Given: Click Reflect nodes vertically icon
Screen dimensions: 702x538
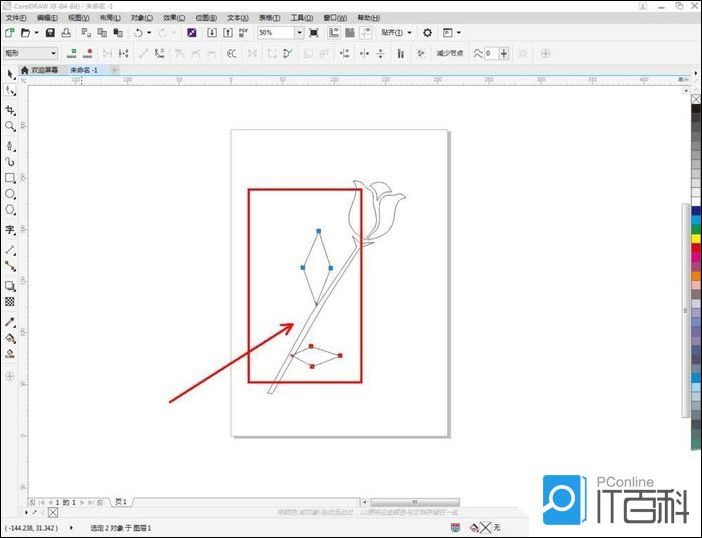Looking at the screenshot, I should (x=381, y=54).
